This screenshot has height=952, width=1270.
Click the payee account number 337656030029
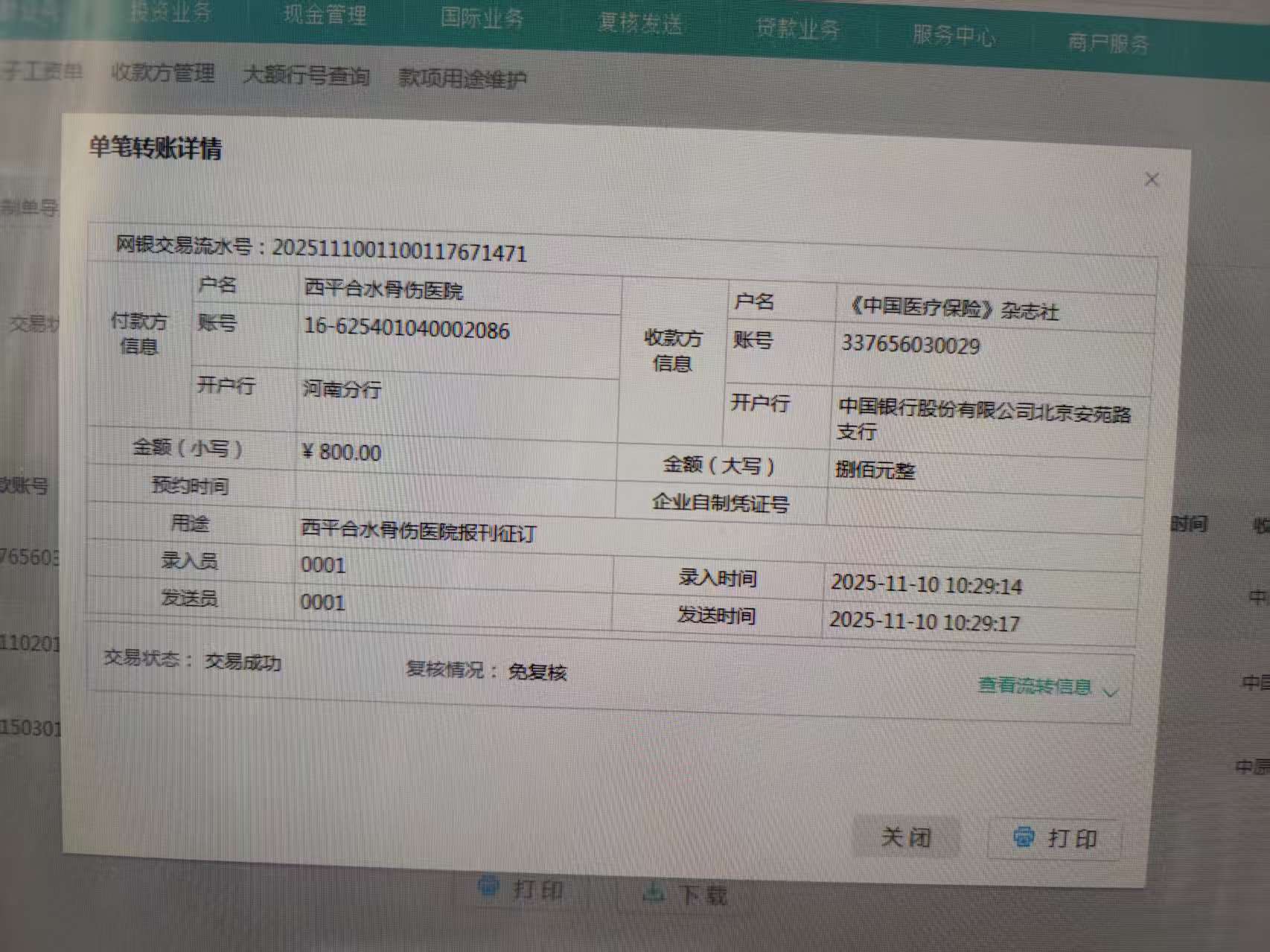pos(910,345)
